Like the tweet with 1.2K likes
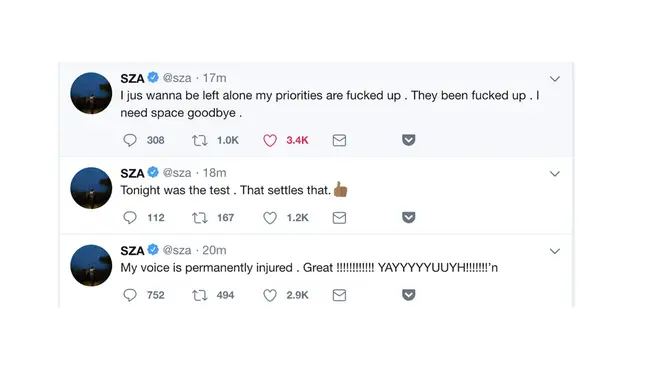Image resolution: width=660 pixels, height=370 pixels. [270, 218]
